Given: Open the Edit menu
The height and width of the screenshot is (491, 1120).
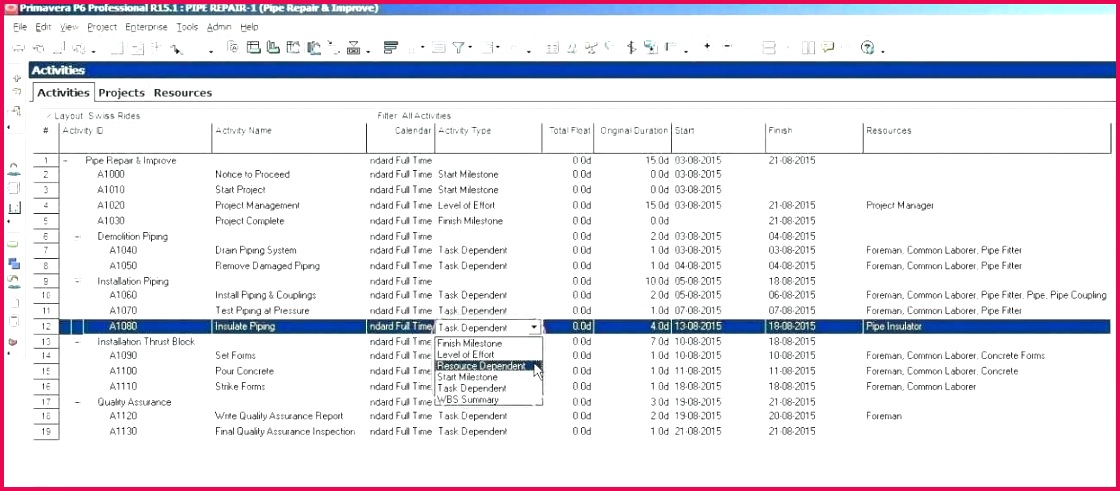Looking at the screenshot, I should coord(44,27).
